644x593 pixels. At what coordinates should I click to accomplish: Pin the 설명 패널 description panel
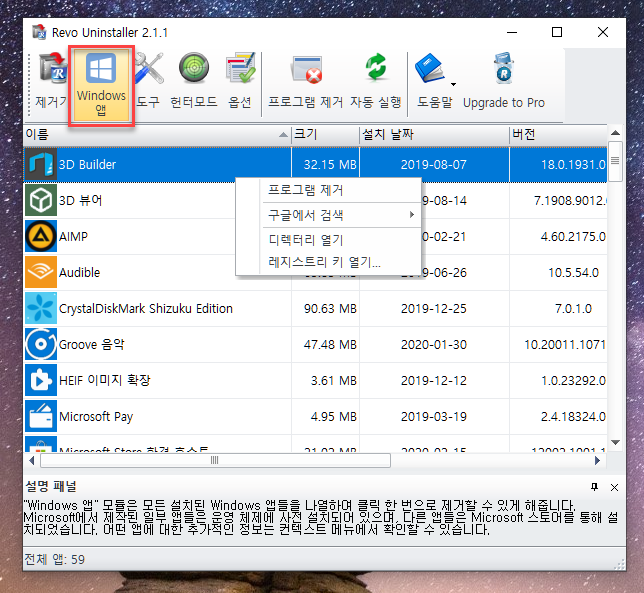coord(594,487)
